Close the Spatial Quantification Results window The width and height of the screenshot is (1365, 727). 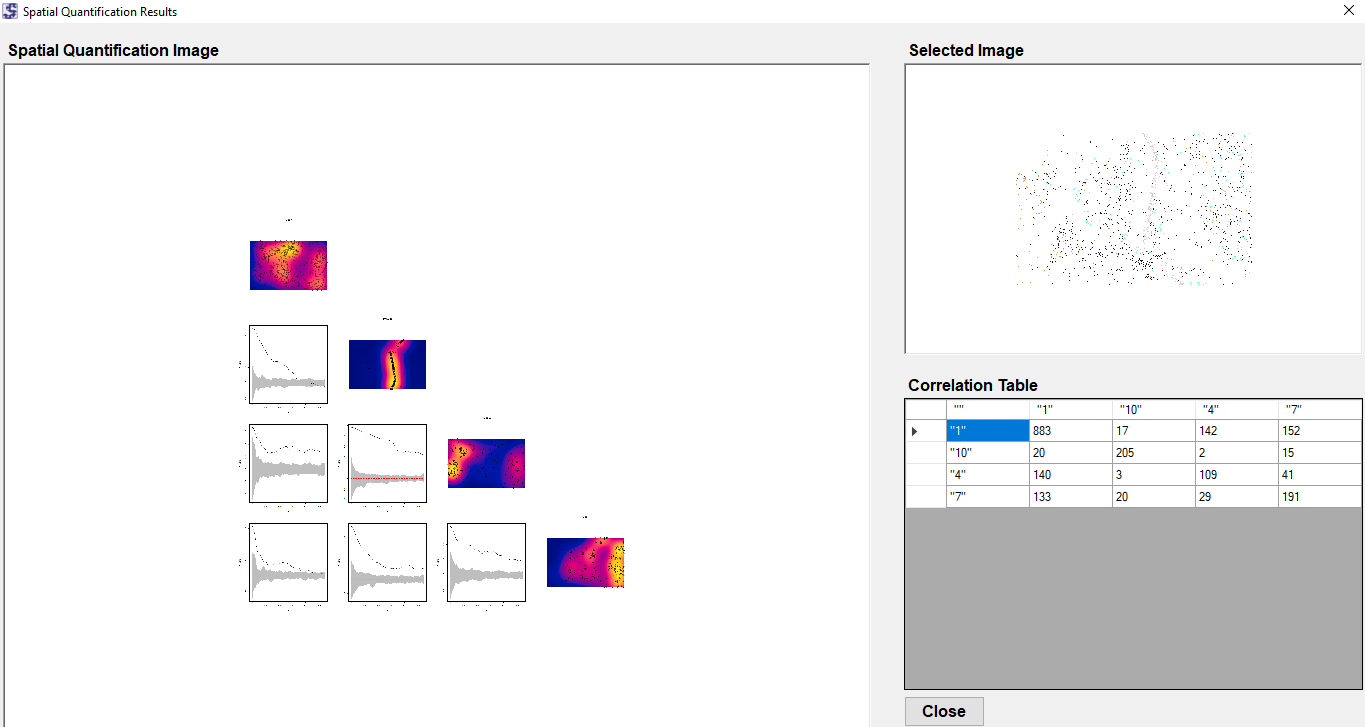pyautogui.click(x=1348, y=11)
